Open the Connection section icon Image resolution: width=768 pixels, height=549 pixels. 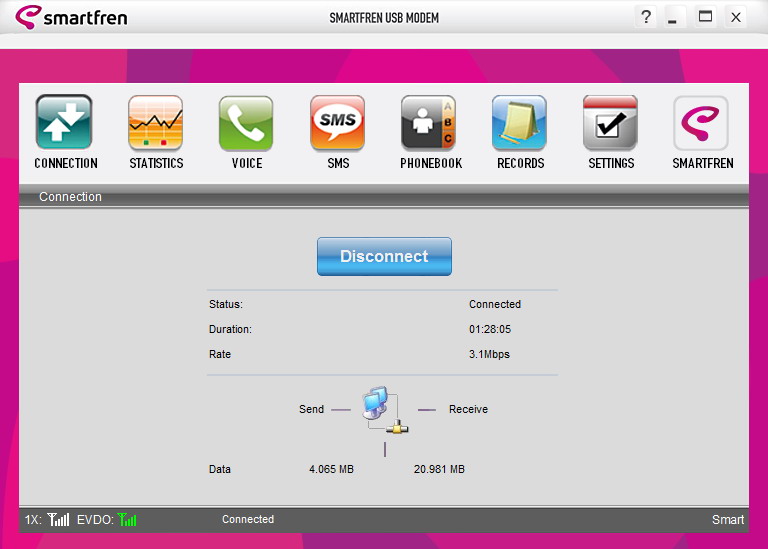(x=64, y=122)
